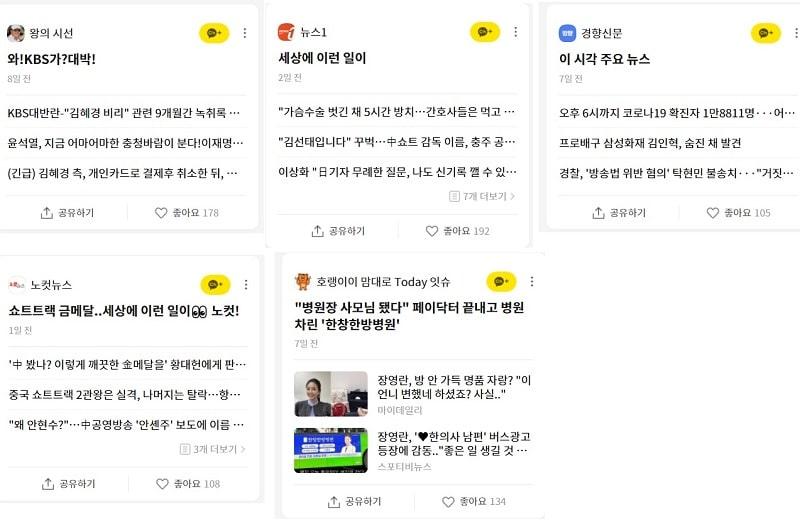Add the 왕의 시선 channel via yellow chat button

tap(214, 33)
